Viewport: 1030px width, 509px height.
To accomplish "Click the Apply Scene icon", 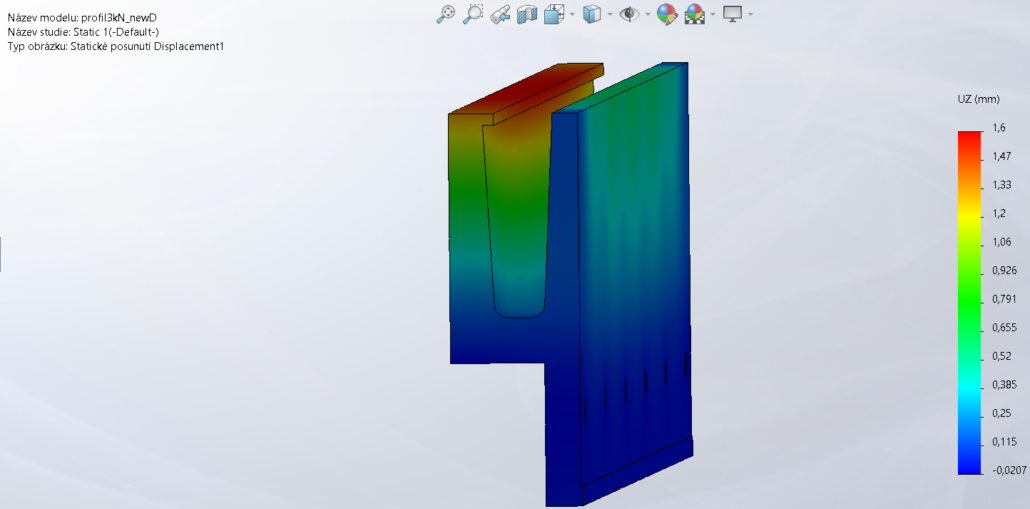I will click(694, 14).
